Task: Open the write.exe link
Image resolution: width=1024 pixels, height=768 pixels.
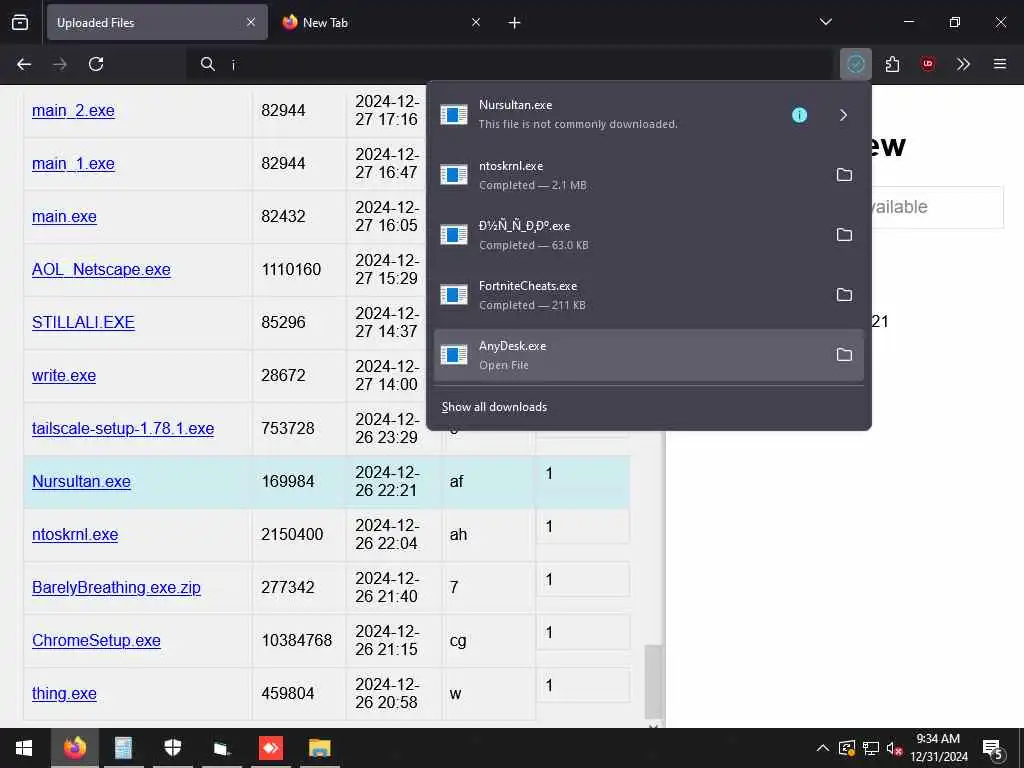Action: pyautogui.click(x=64, y=376)
